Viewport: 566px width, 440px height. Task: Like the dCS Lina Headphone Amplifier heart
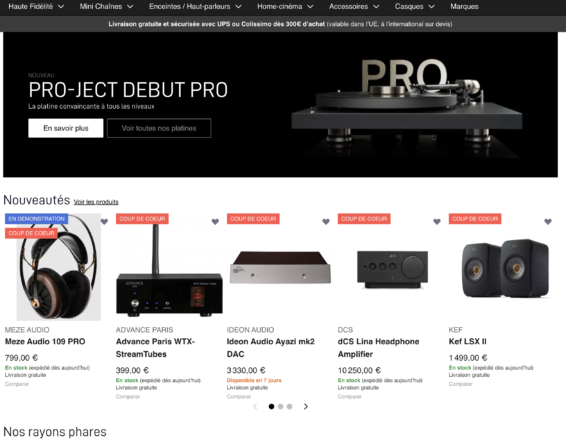437,222
